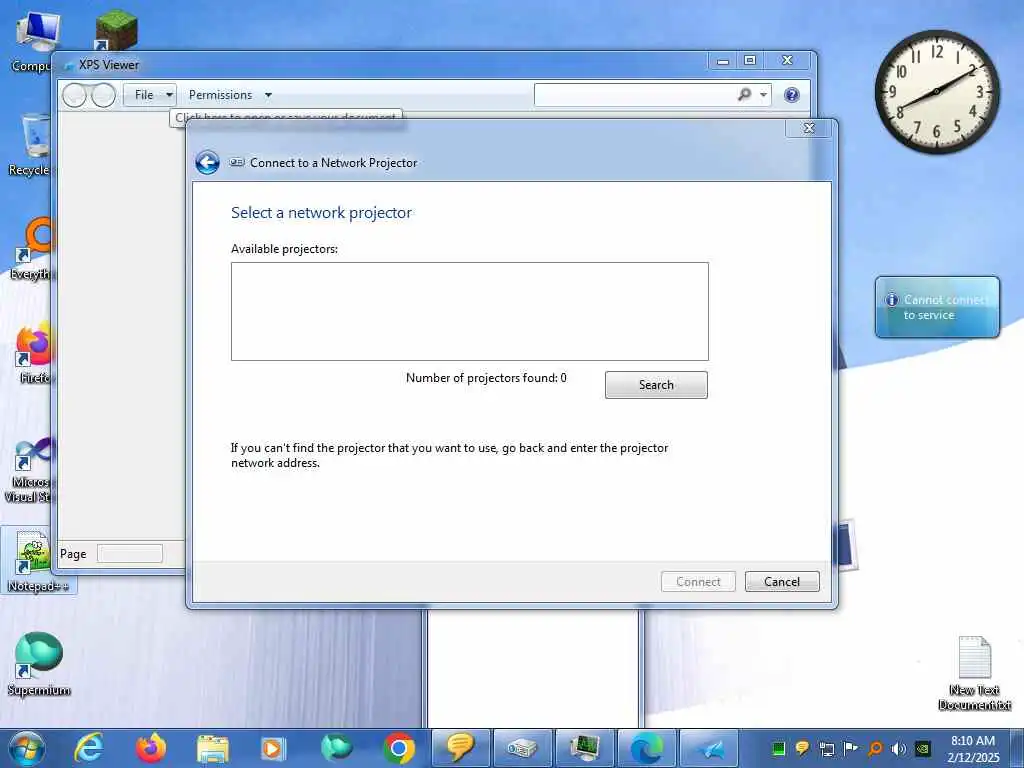Launch Firefox from the taskbar
The height and width of the screenshot is (768, 1024).
pos(150,748)
